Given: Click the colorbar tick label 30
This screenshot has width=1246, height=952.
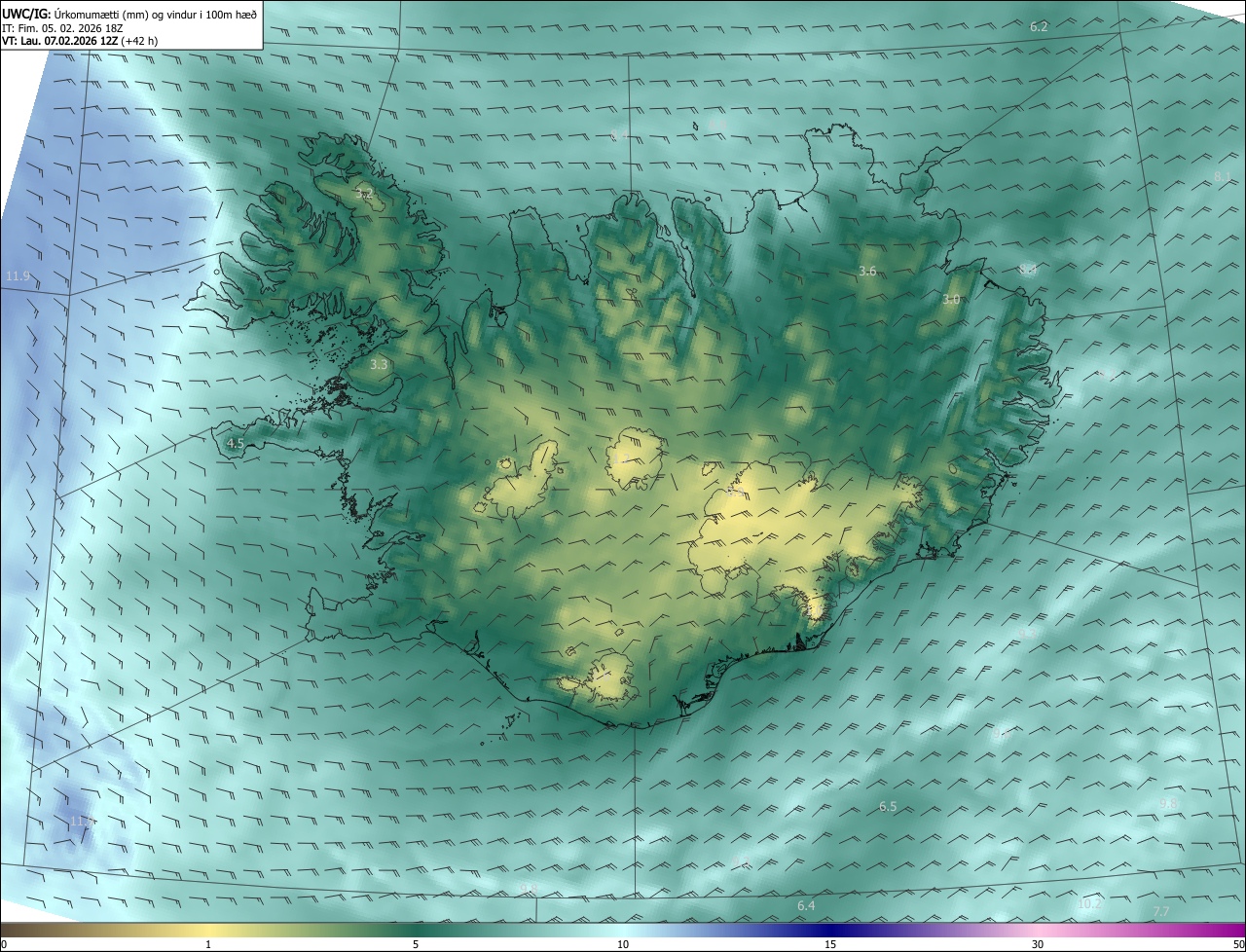Looking at the screenshot, I should click(1038, 945).
